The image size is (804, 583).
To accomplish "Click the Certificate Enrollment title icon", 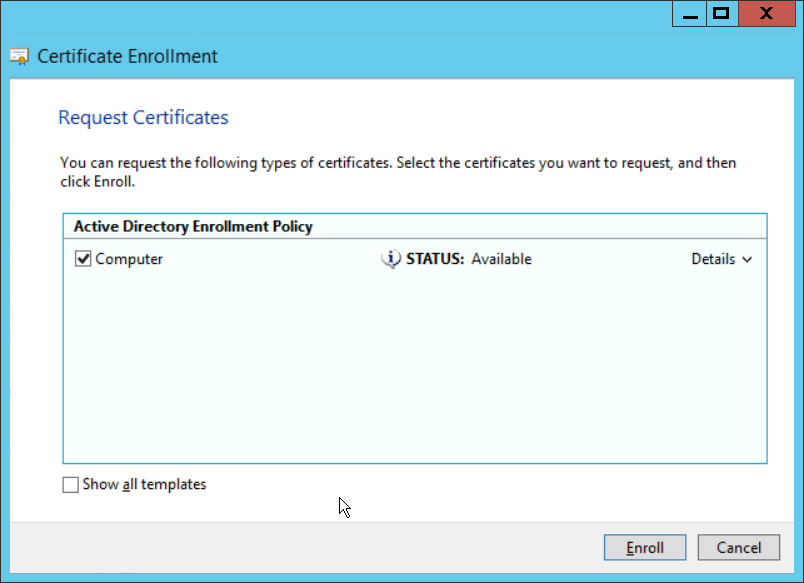I will [x=20, y=57].
